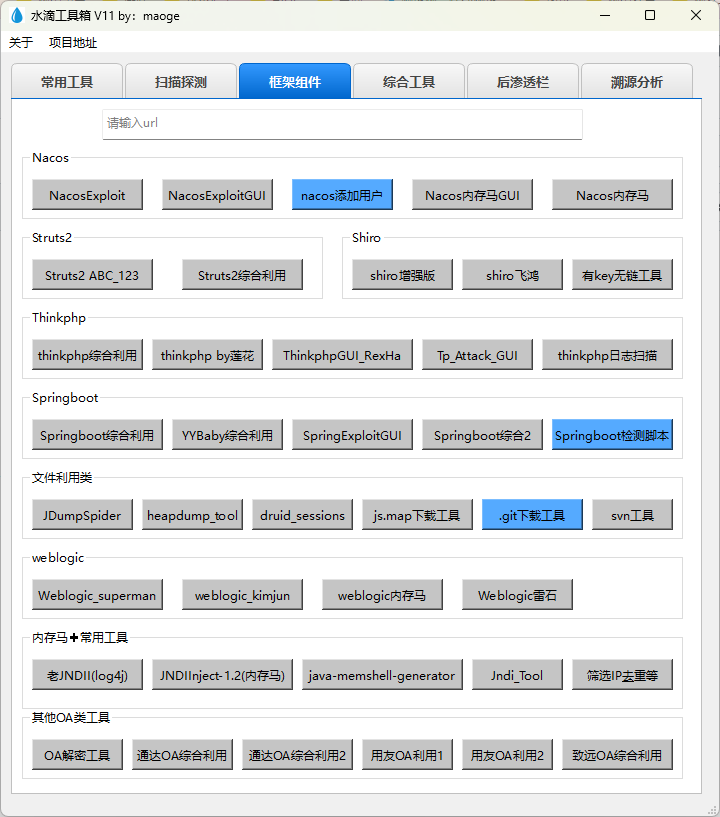Image resolution: width=720 pixels, height=817 pixels.
Task: Open the 关于 menu
Action: click(21, 43)
